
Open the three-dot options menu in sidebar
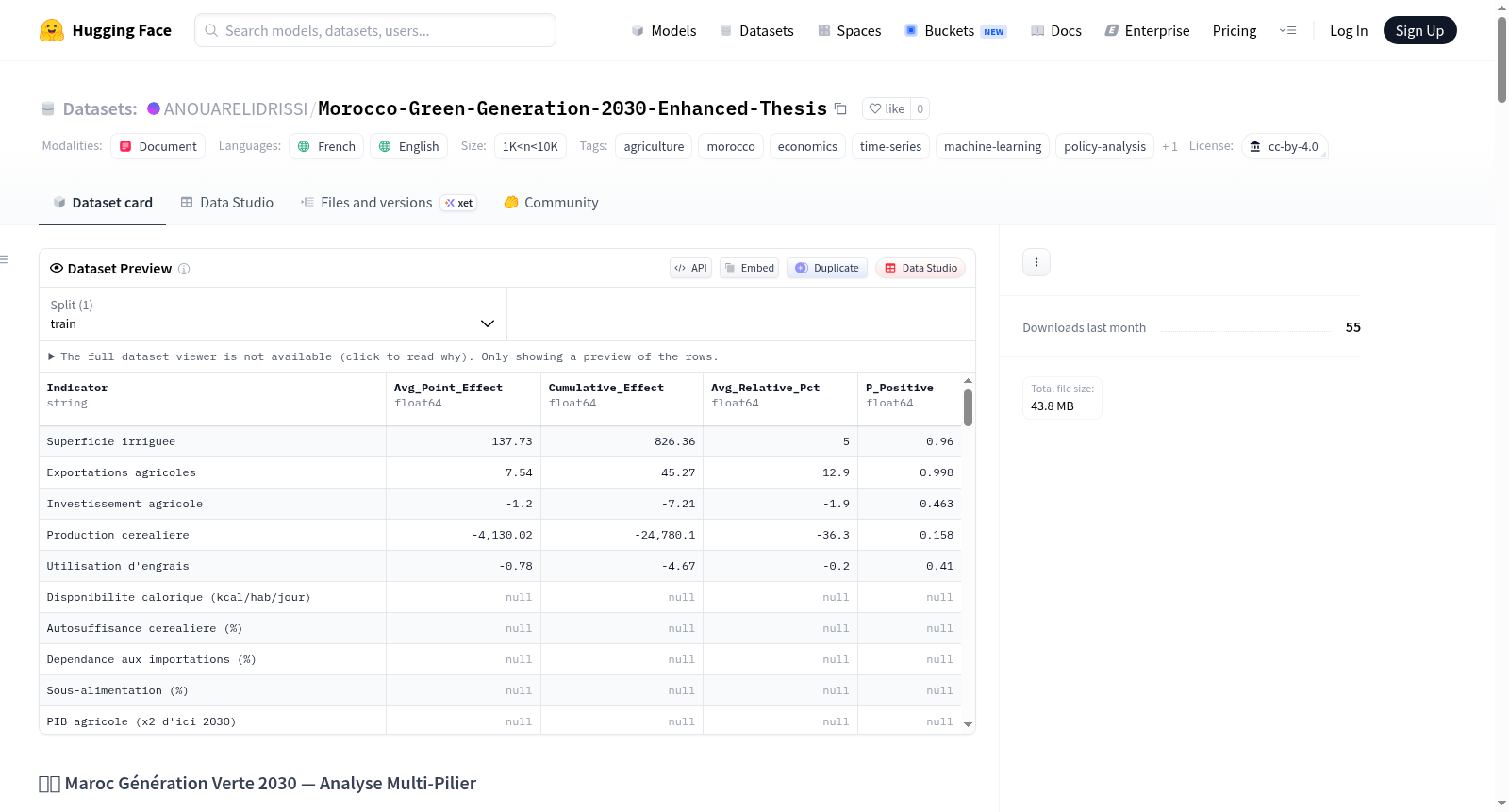click(1036, 262)
